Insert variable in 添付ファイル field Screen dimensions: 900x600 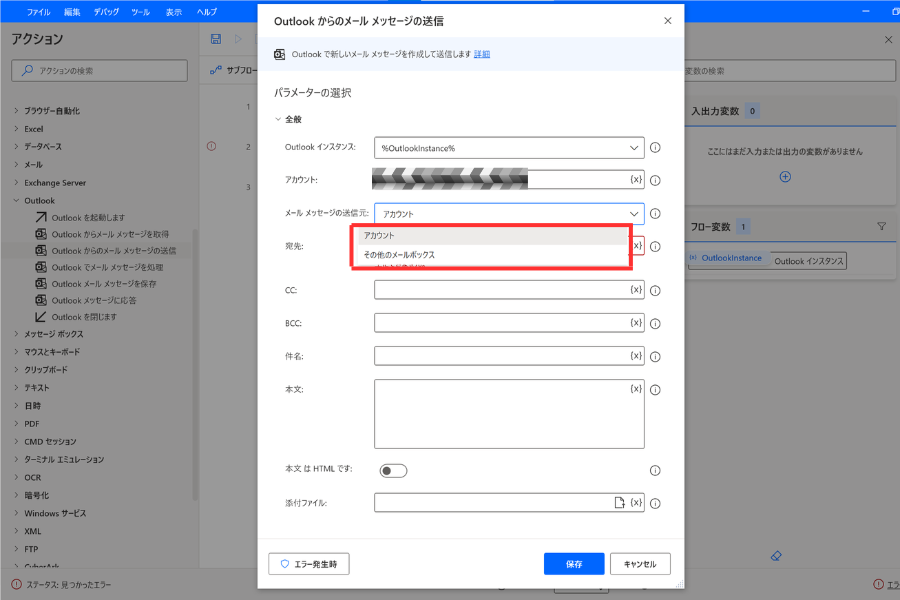636,502
